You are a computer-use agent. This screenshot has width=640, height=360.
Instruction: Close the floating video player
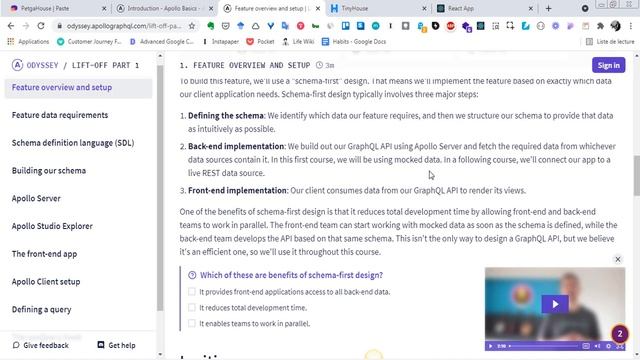click(x=618, y=259)
